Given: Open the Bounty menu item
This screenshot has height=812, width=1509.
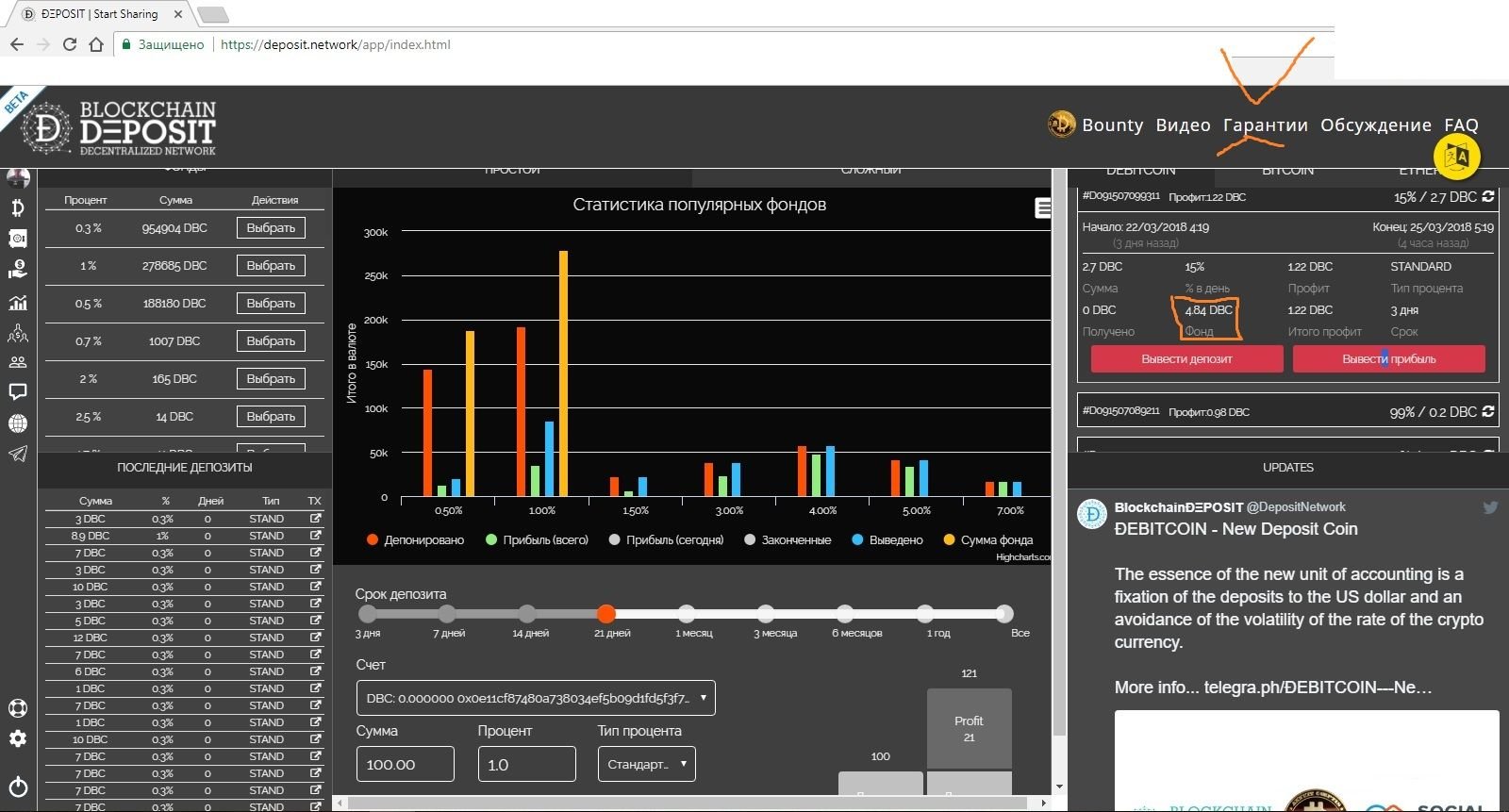Looking at the screenshot, I should point(1112,124).
